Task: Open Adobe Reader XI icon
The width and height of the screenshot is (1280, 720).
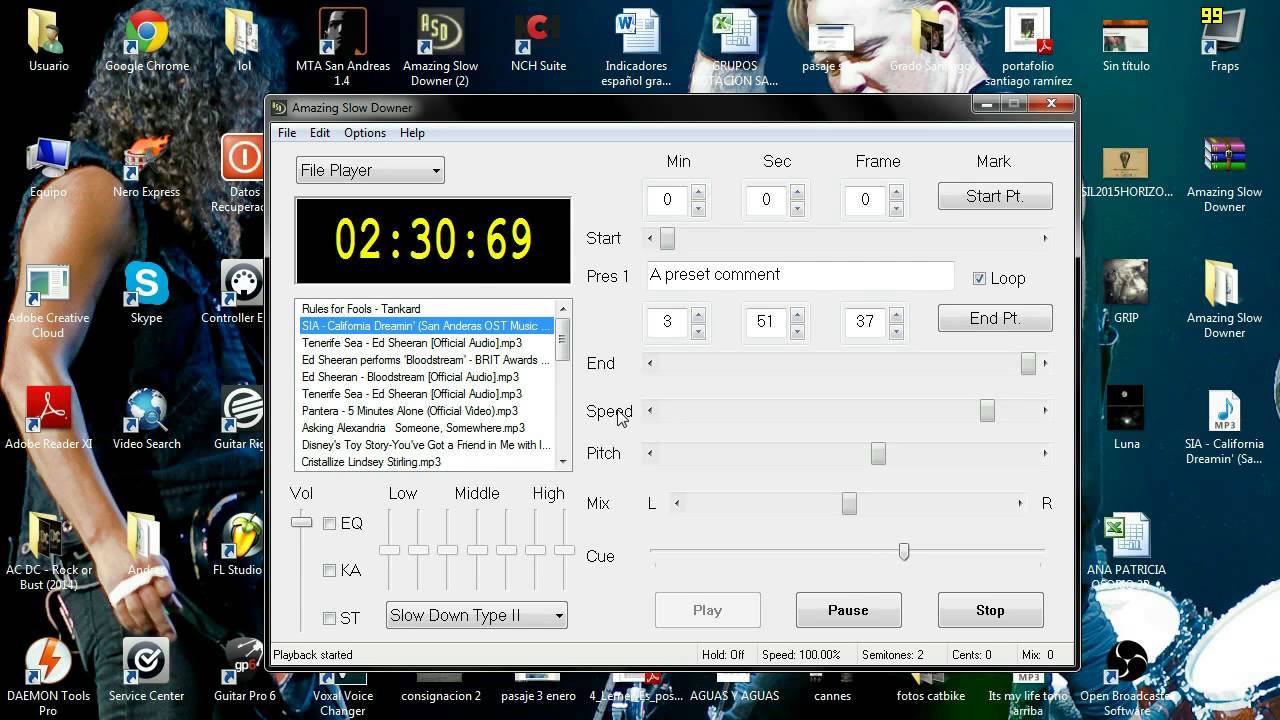Action: [x=48, y=418]
